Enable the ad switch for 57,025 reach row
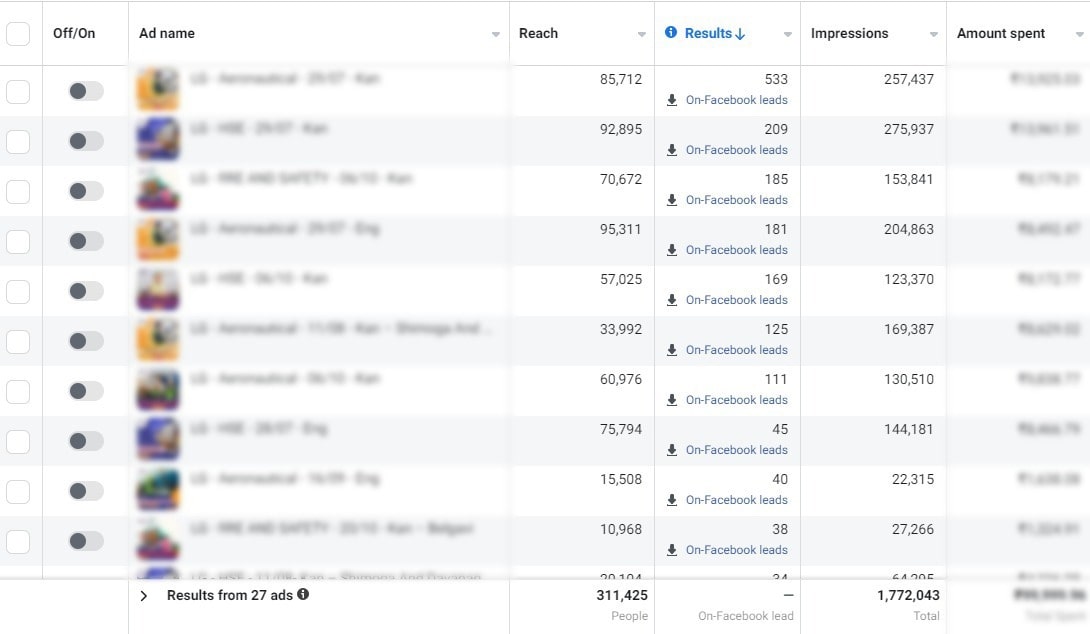Viewport: 1090px width, 634px height. pyautogui.click(x=86, y=292)
